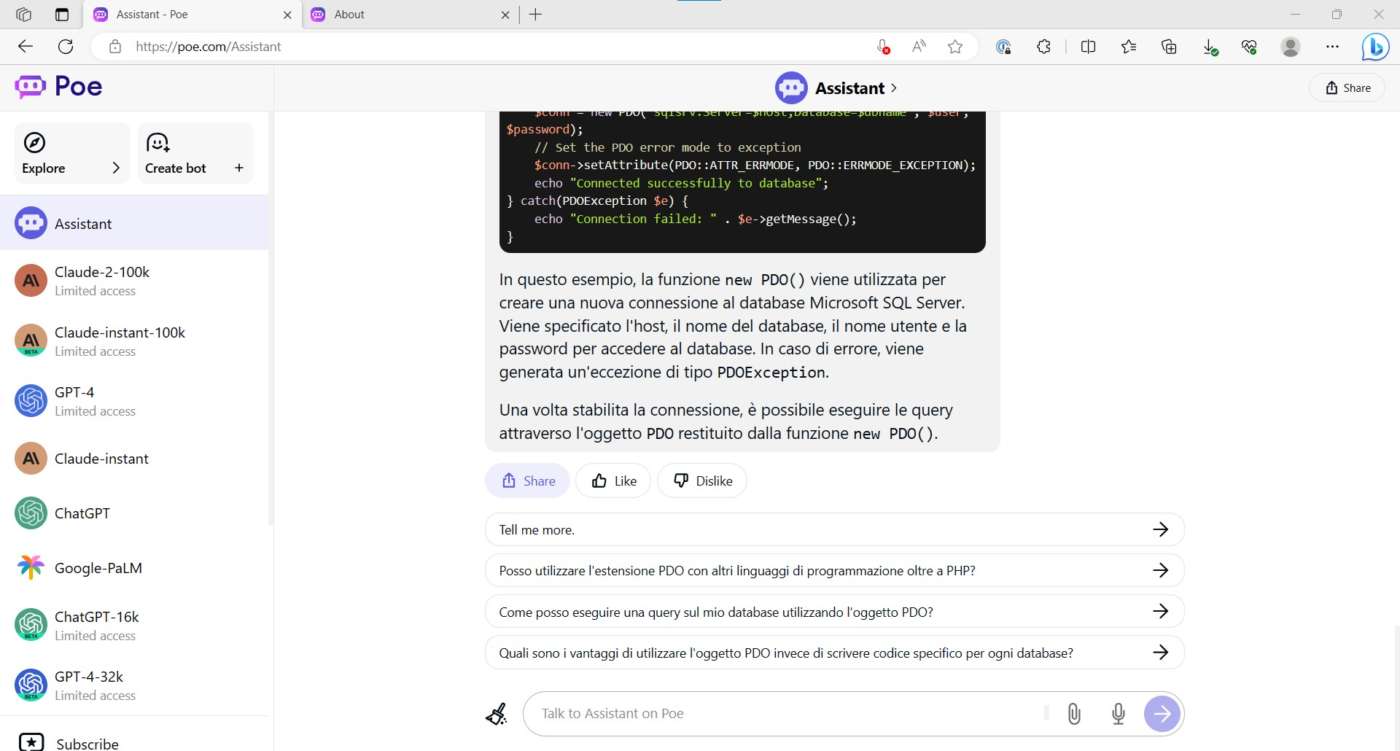The width and height of the screenshot is (1400, 751).
Task: Click the Create bot icon
Action: point(158,142)
